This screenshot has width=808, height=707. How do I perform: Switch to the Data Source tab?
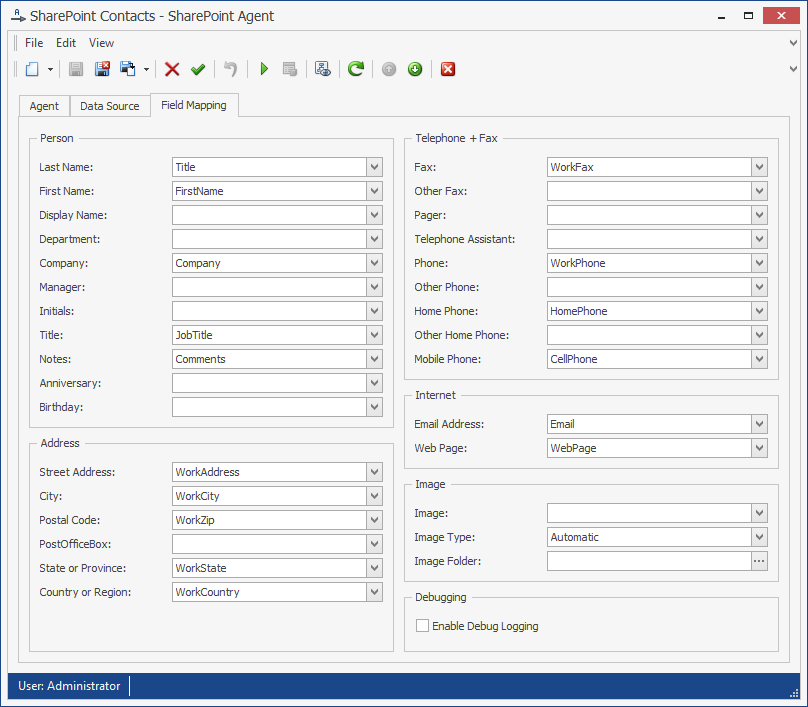click(x=110, y=106)
